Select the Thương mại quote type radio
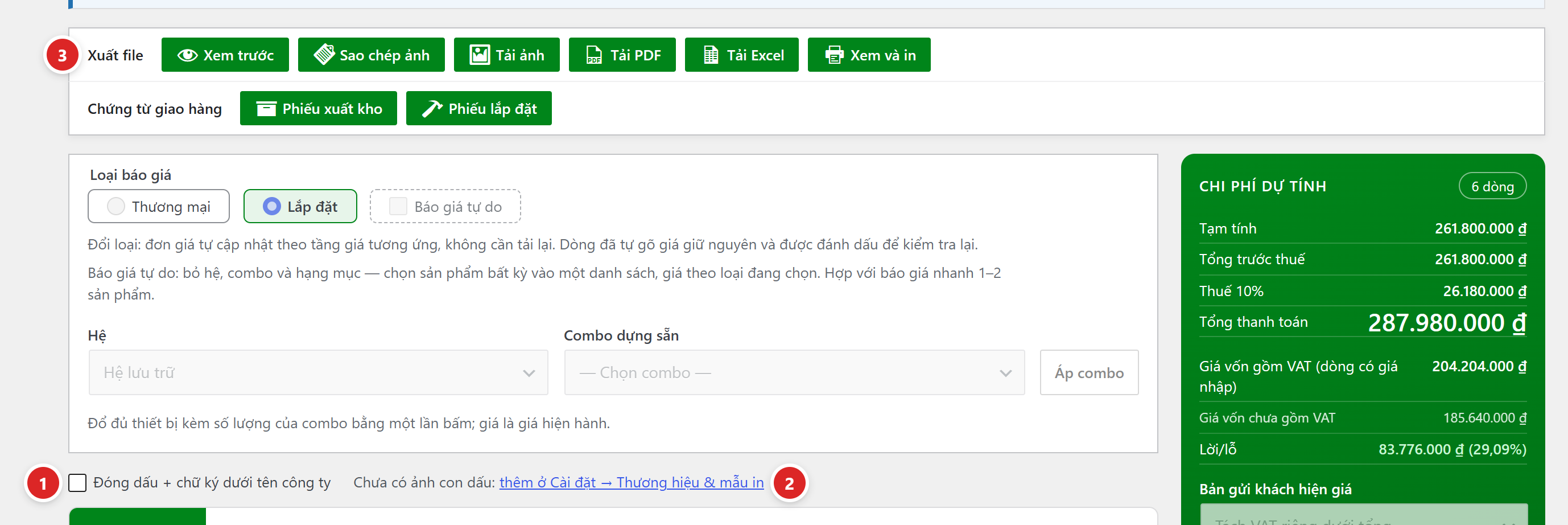The width and height of the screenshot is (1568, 525). (115, 207)
